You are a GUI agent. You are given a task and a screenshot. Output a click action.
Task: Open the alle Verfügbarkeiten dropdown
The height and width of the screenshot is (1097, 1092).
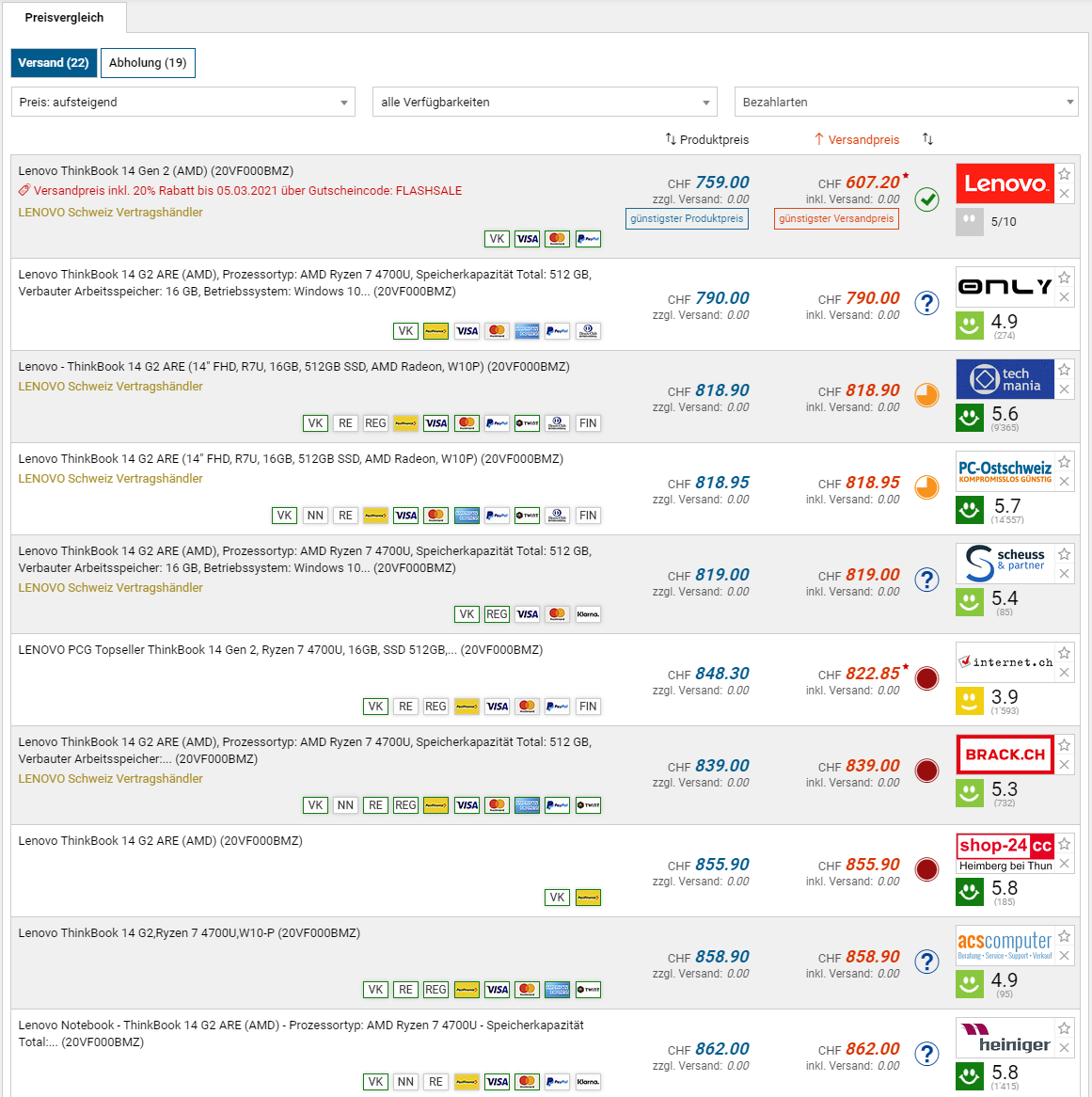tap(545, 103)
